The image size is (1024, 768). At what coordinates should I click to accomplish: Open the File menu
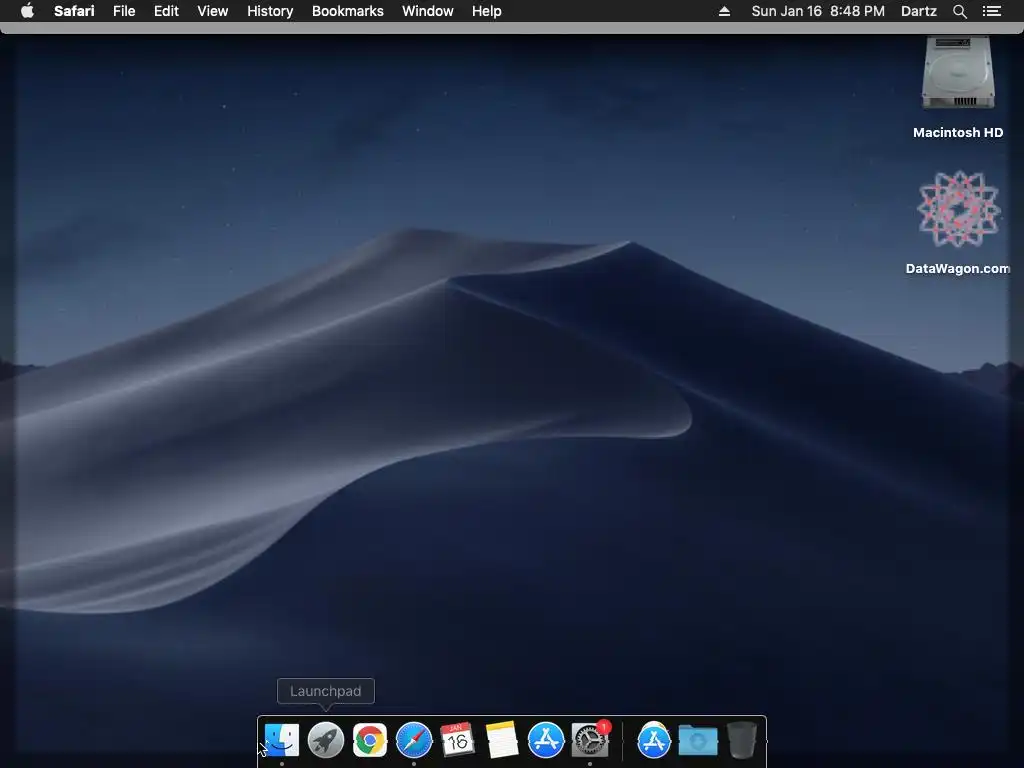123,11
